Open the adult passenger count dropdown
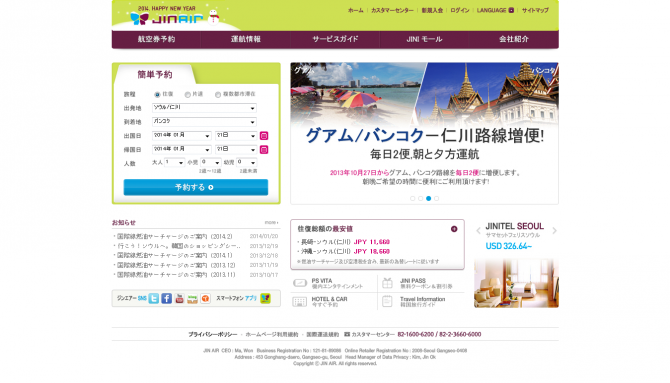The width and height of the screenshot is (670, 383). point(174,163)
